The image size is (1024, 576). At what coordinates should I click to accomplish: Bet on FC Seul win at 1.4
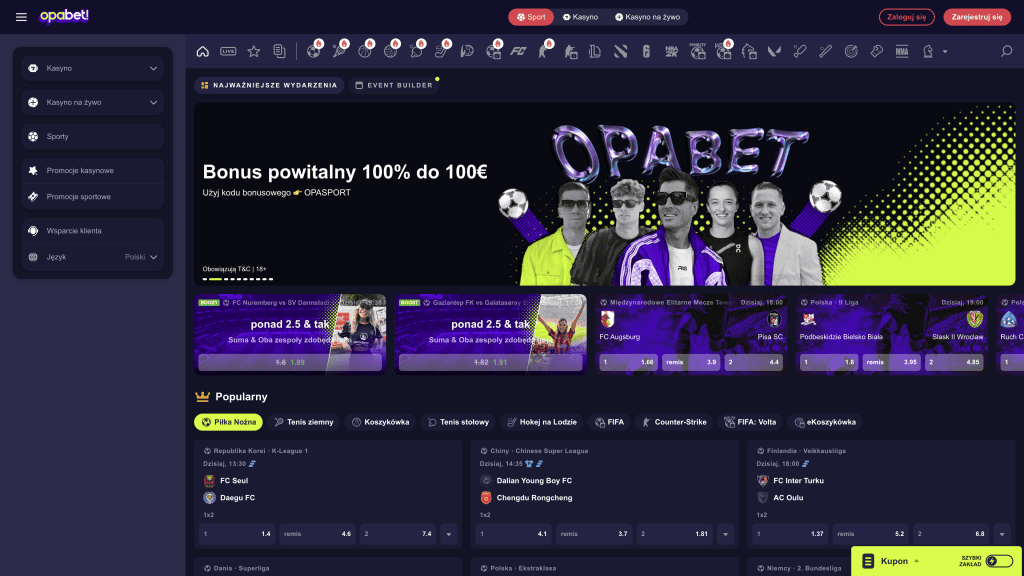(237, 534)
